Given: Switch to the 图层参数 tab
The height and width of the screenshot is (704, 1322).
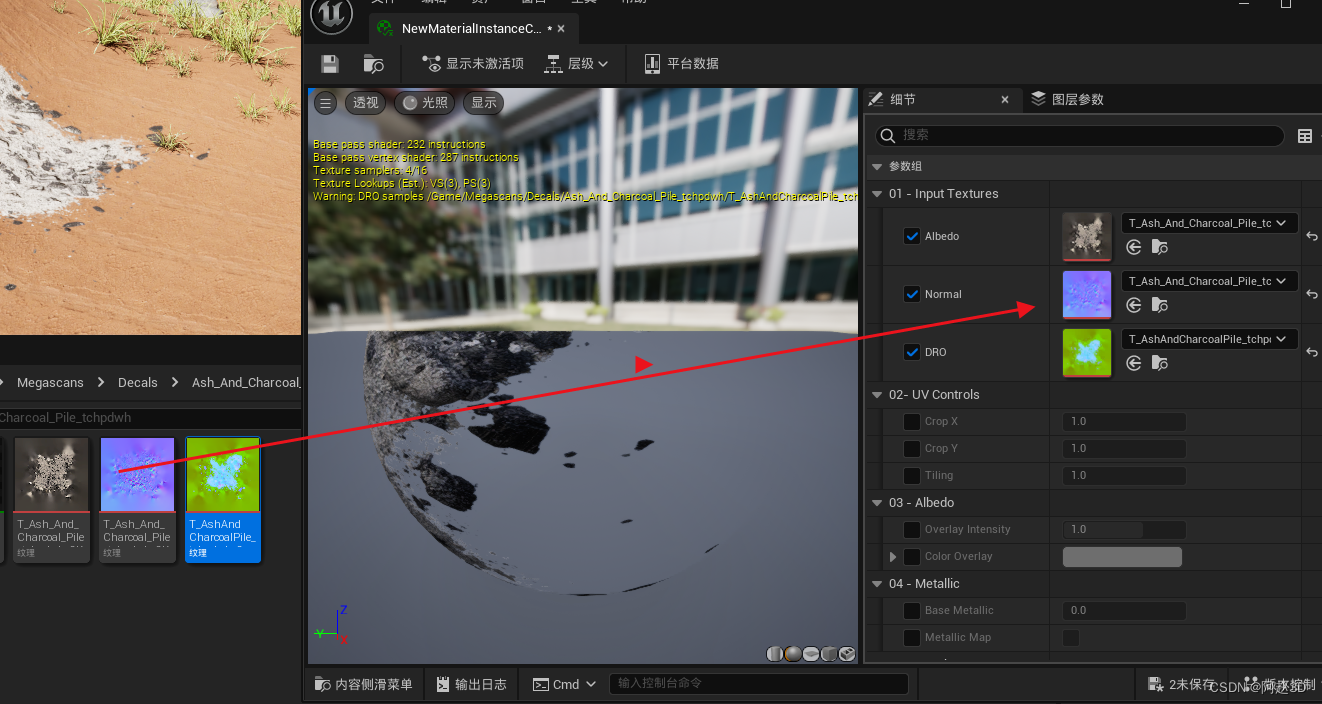Looking at the screenshot, I should [x=1068, y=99].
